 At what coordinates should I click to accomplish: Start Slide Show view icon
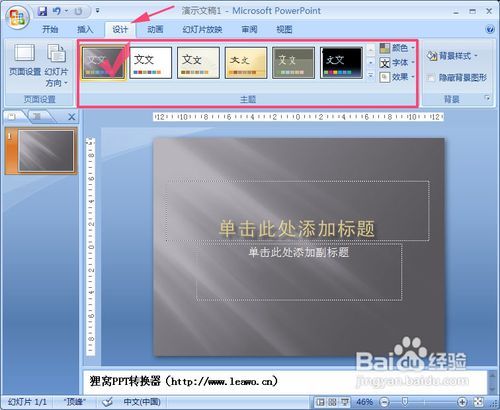tap(344, 402)
